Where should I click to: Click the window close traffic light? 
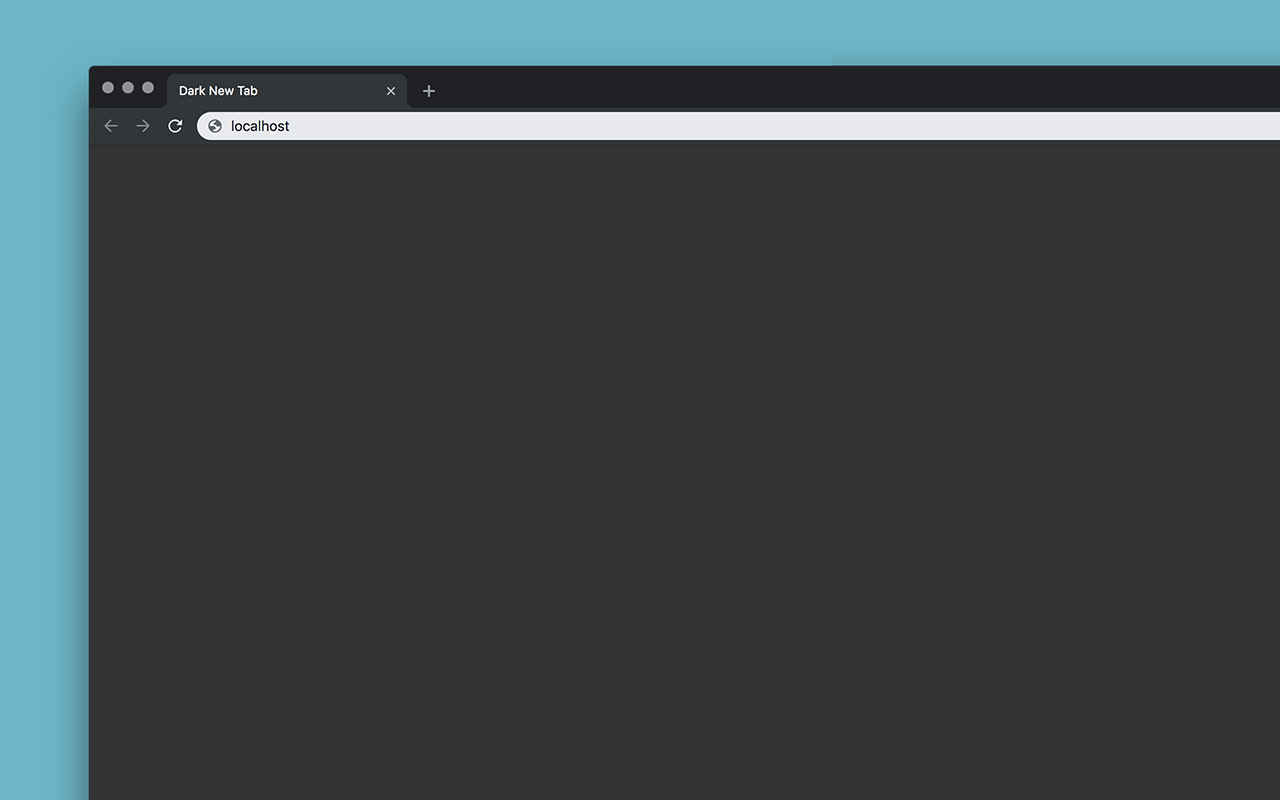(x=108, y=88)
